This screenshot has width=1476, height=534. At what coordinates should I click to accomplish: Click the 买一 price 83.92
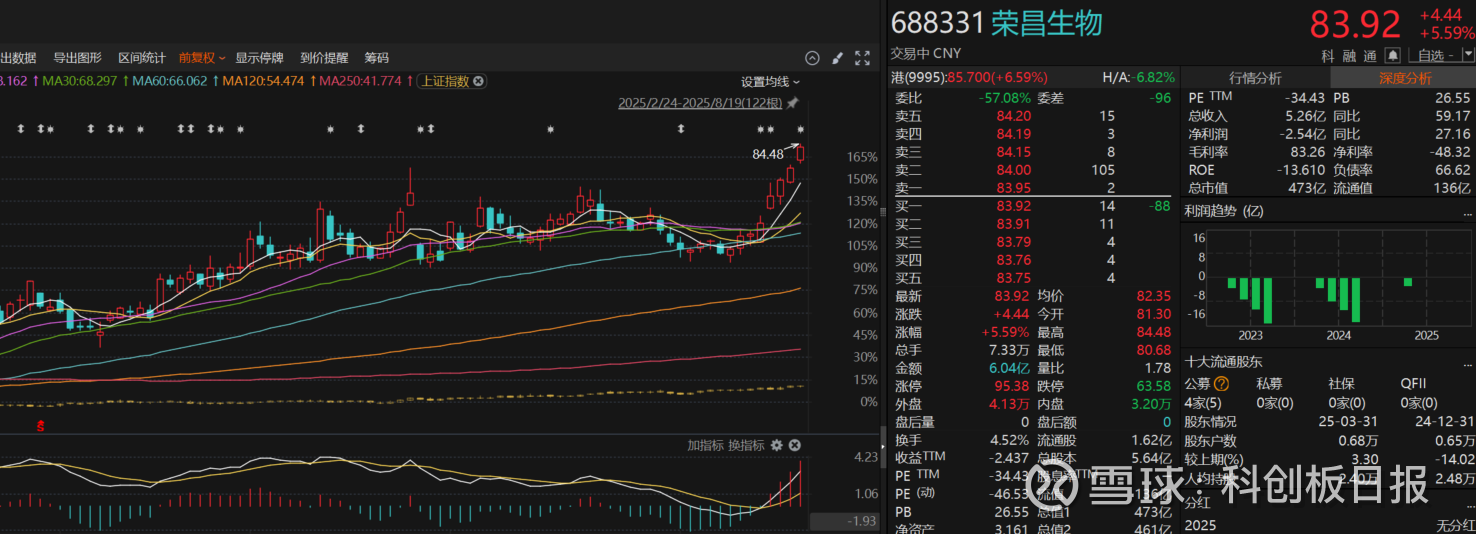1014,206
